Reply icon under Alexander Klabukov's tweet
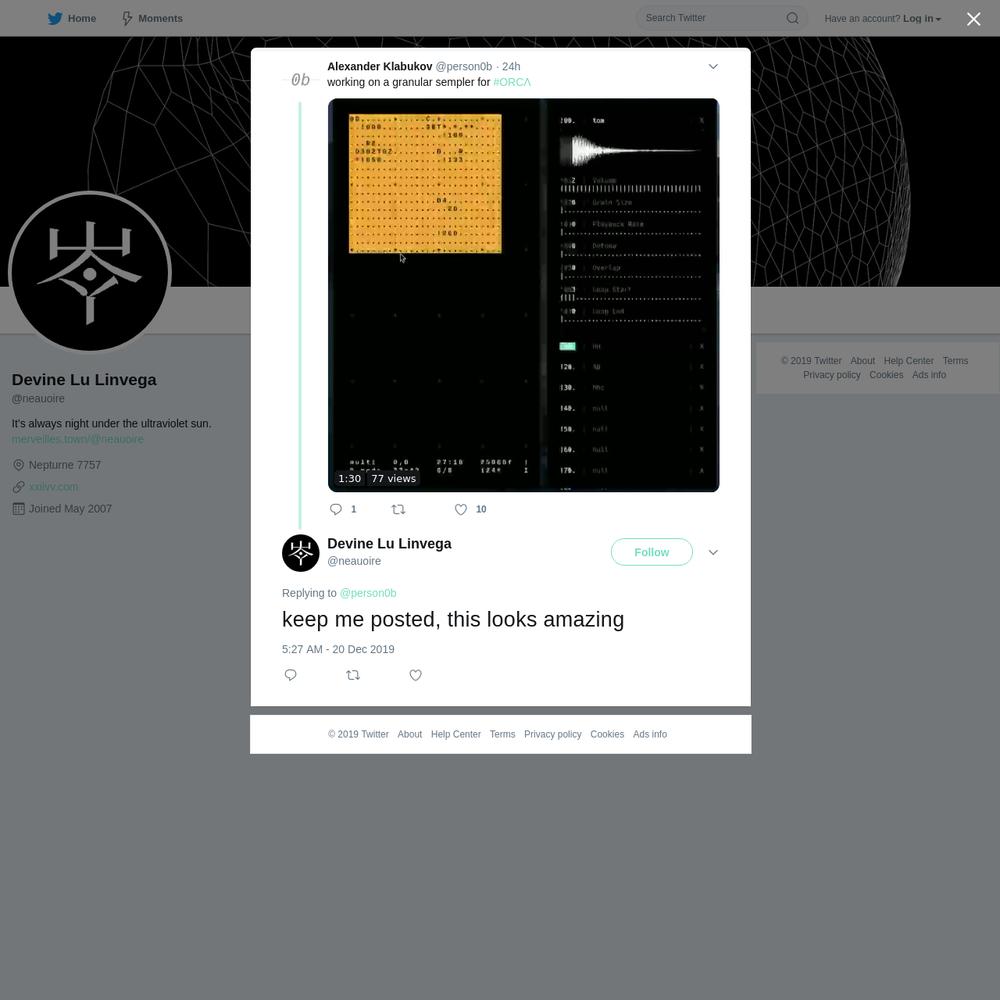This screenshot has height=1000, width=1000. pyautogui.click(x=335, y=509)
